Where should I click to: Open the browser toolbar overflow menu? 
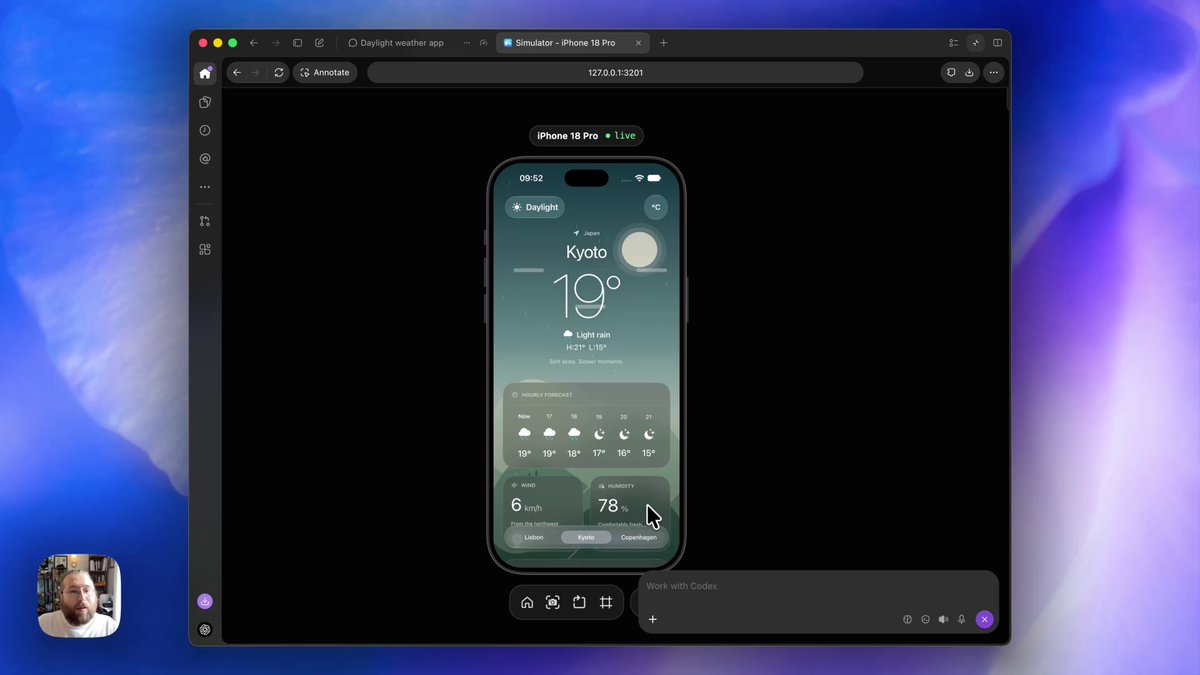993,72
